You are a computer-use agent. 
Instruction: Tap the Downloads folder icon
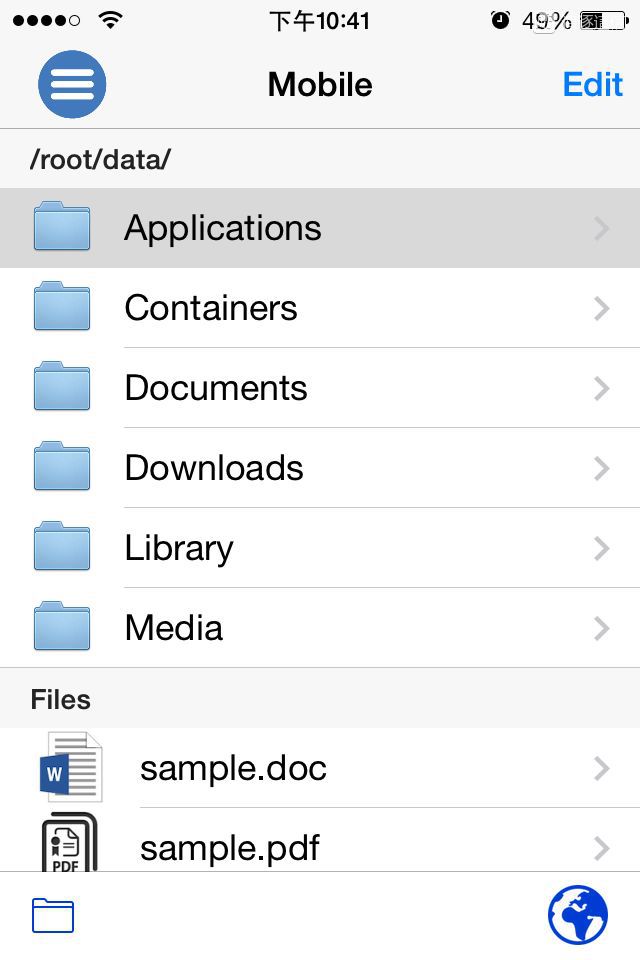click(62, 467)
